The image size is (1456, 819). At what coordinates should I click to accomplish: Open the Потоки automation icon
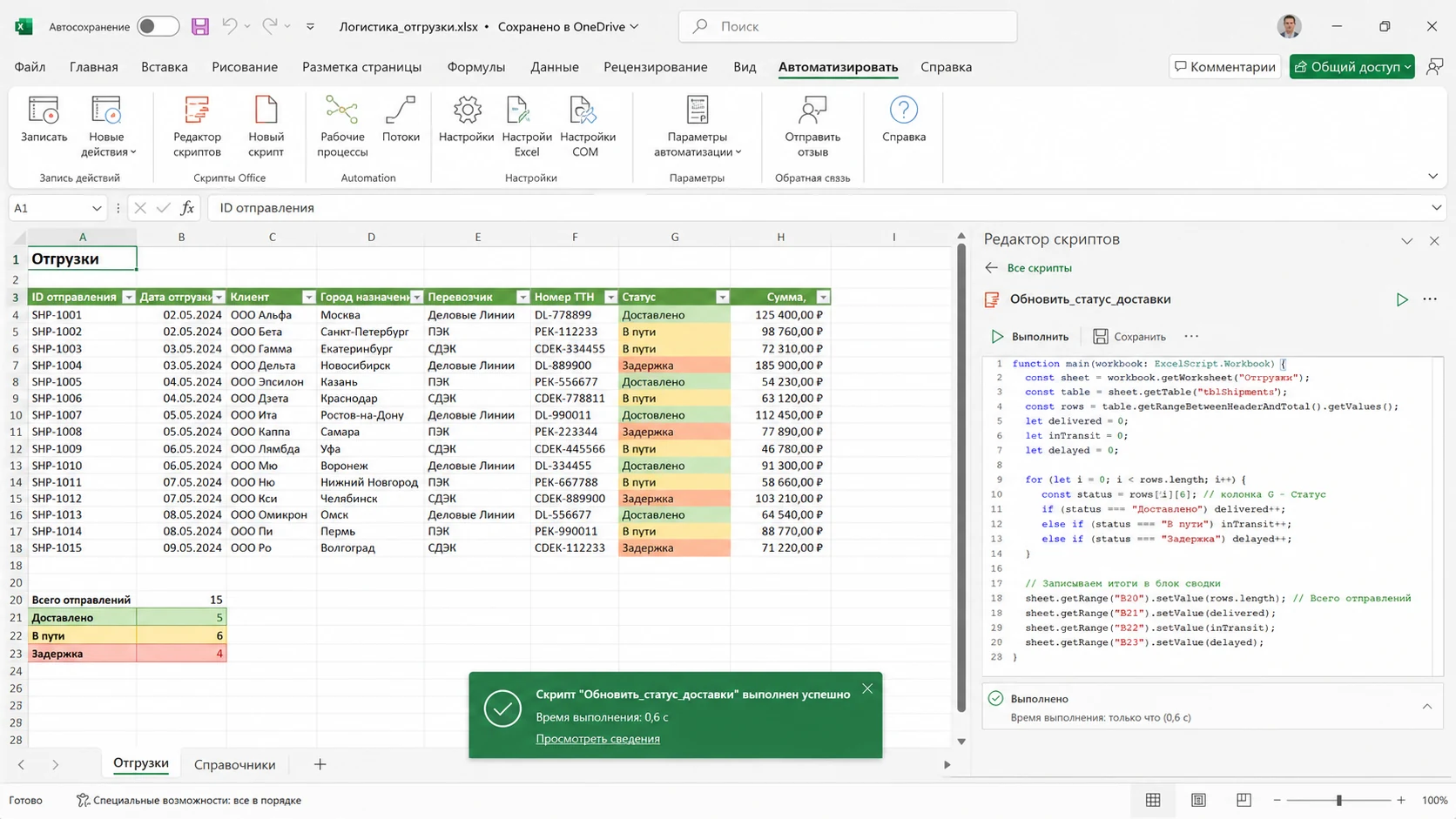(x=401, y=119)
